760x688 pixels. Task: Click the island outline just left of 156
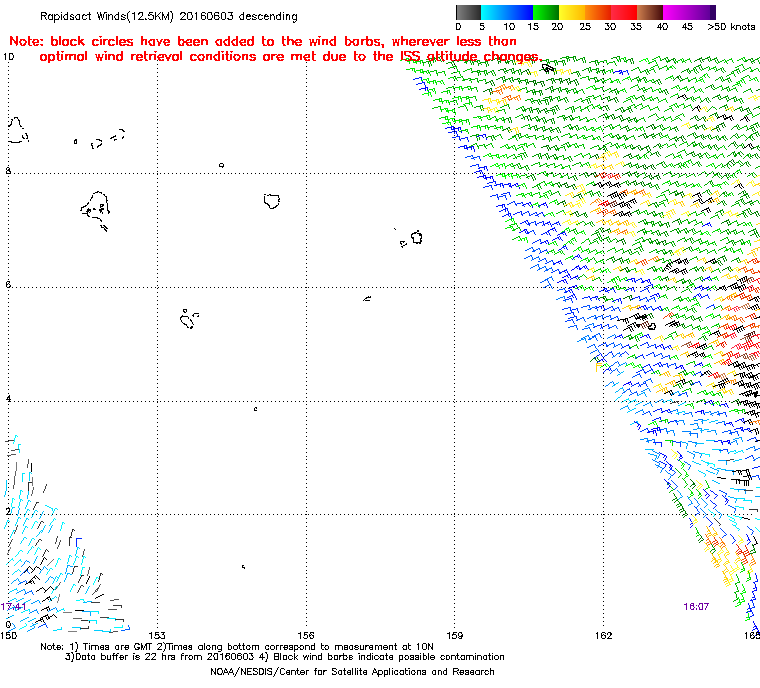pos(272,201)
